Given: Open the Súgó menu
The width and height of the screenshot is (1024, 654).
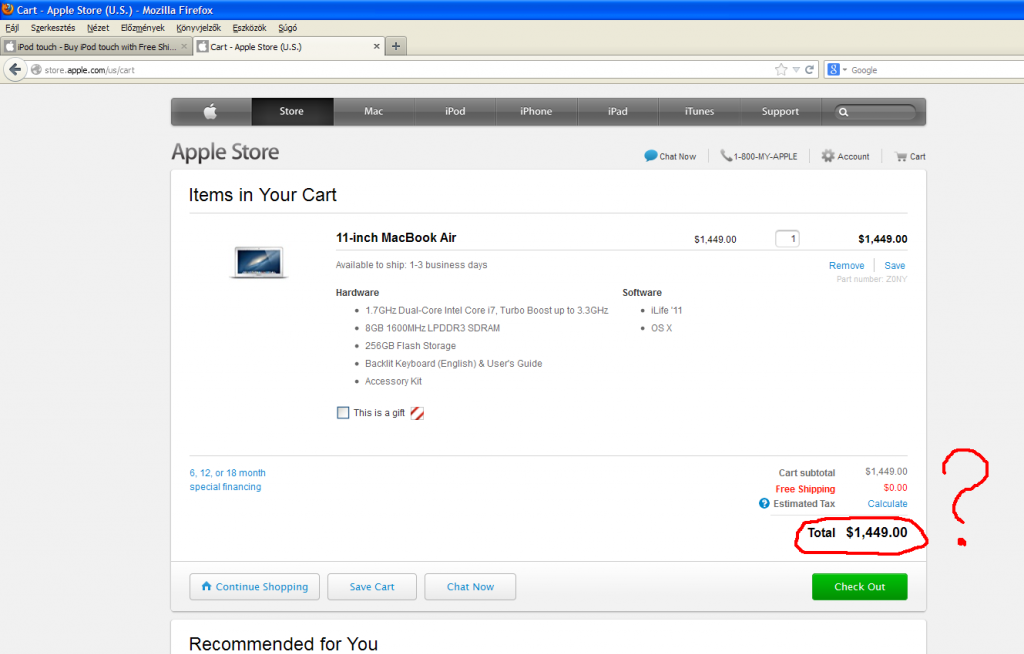Looking at the screenshot, I should pyautogui.click(x=287, y=28).
